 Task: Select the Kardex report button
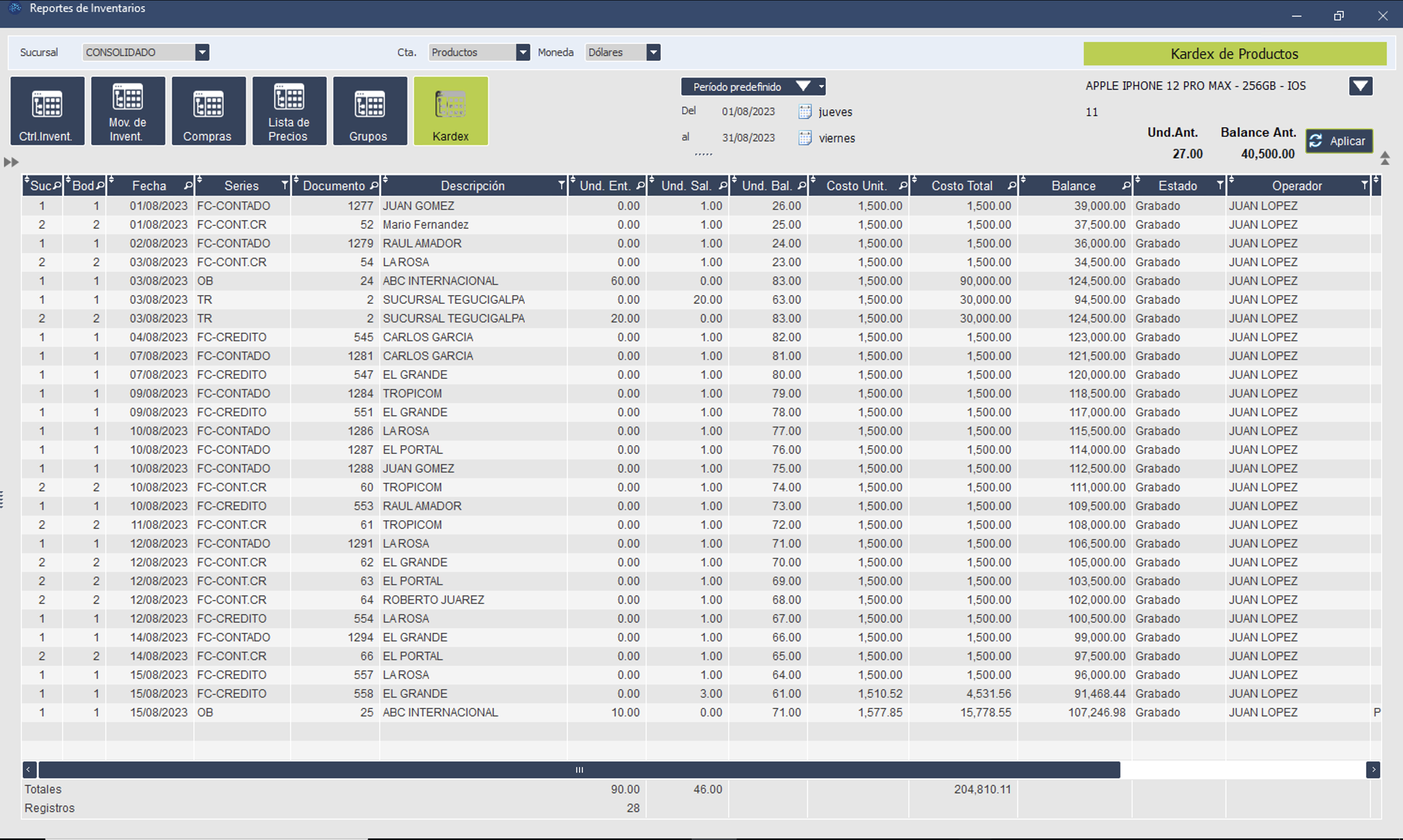point(450,111)
